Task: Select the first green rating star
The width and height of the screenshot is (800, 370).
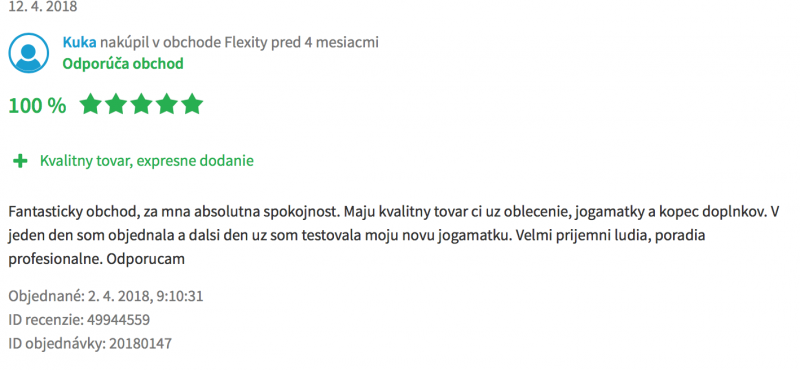Action: [90, 104]
